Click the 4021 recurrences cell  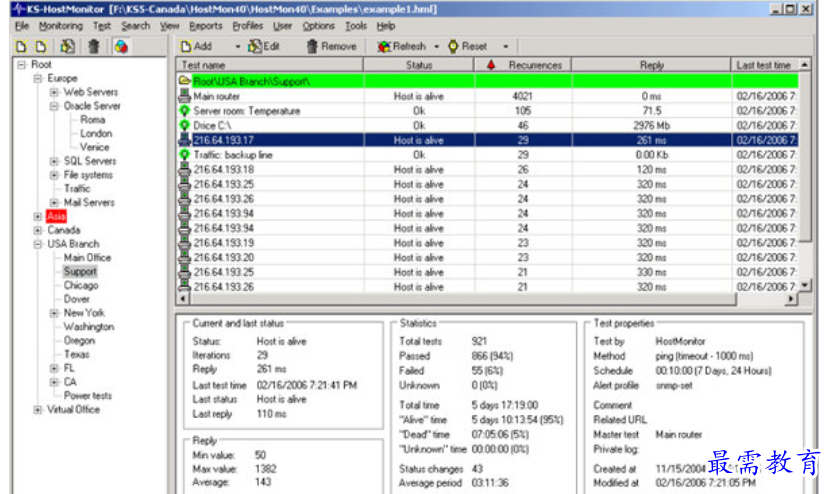(522, 96)
